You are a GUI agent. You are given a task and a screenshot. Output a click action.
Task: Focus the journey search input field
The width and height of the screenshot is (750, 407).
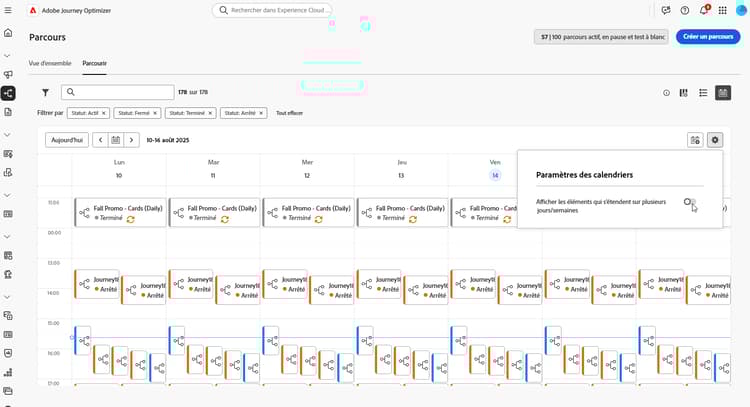click(118, 92)
